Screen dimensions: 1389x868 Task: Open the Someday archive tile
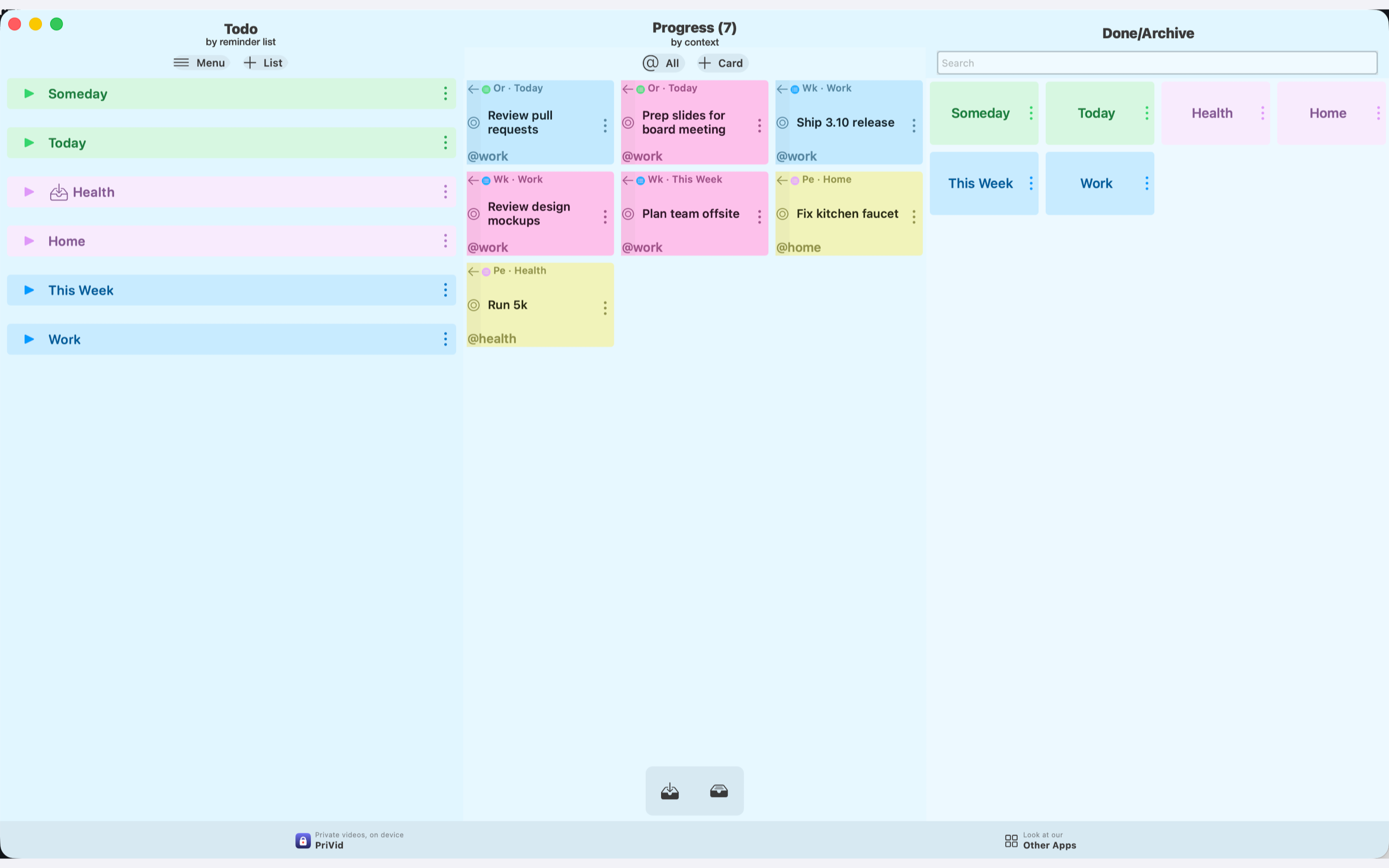984,113
